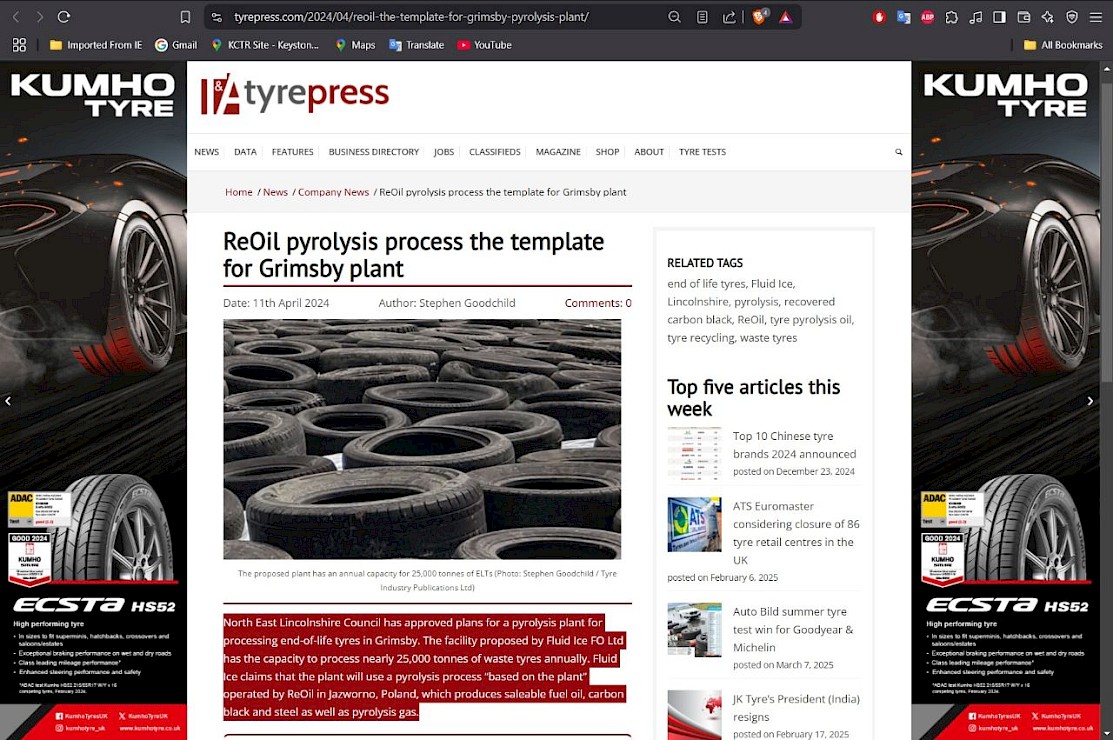Go to Home breadcrumb link
Viewport: 1113px width, 740px height.
(x=238, y=192)
